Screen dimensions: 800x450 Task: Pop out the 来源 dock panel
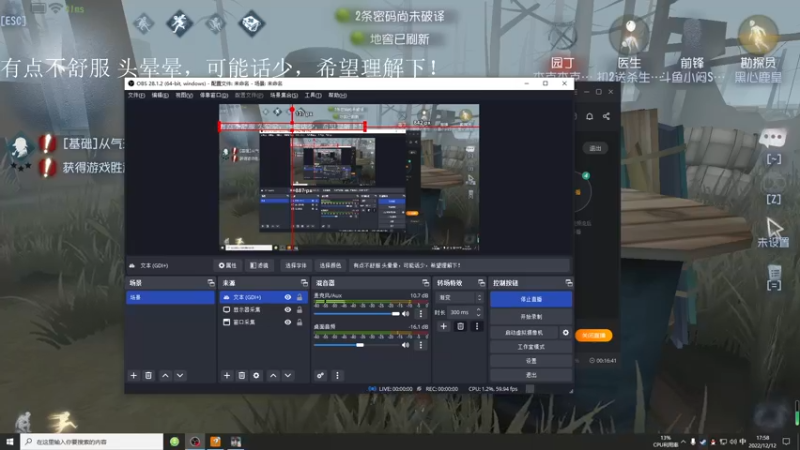304,283
